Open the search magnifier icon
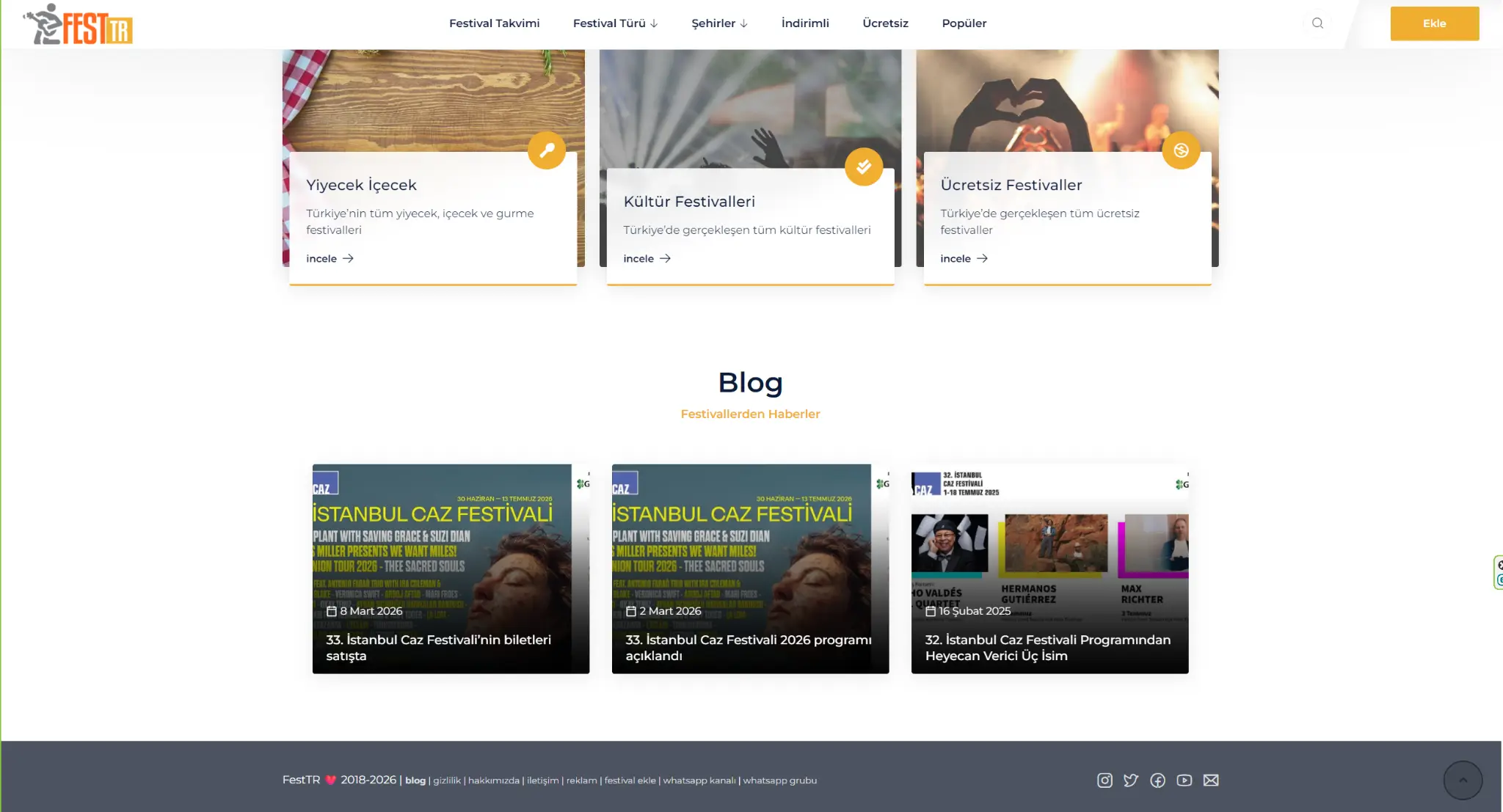 pyautogui.click(x=1317, y=23)
